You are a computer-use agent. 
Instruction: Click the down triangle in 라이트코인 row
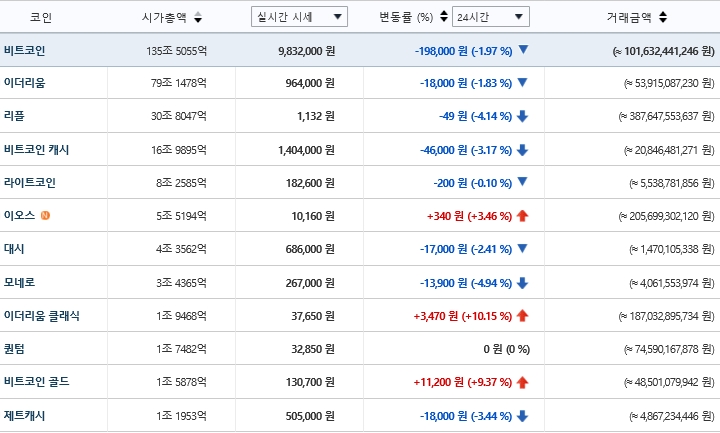pos(522,182)
